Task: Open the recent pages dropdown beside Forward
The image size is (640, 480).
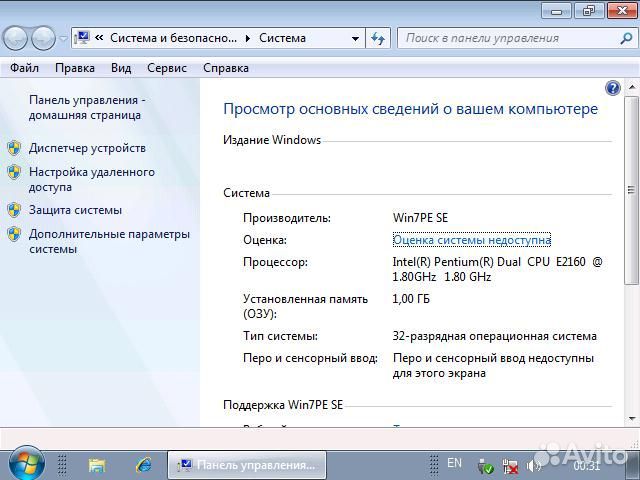Action: [63, 39]
